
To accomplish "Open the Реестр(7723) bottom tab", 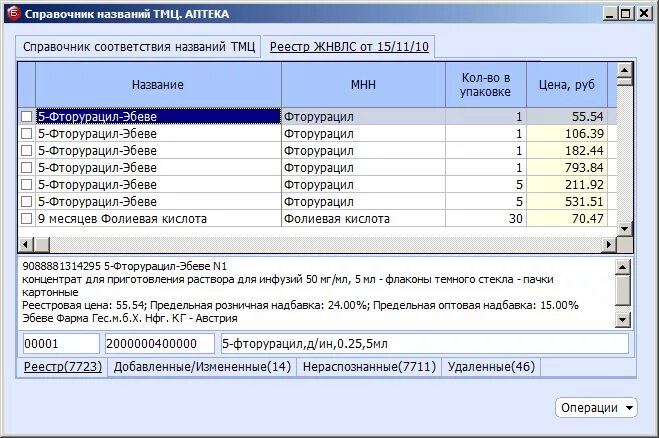I will coord(63,367).
